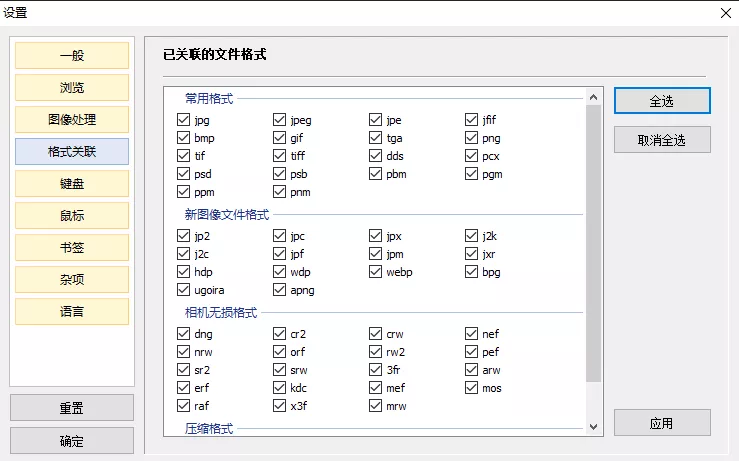Uncheck the rw2 format checkbox
Image resolution: width=739 pixels, height=461 pixels.
coord(376,352)
